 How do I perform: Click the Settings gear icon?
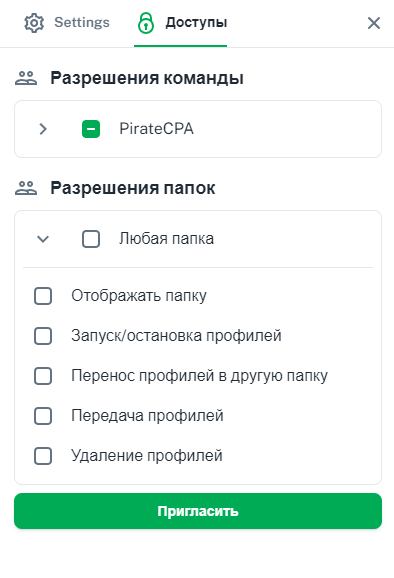[x=34, y=23]
